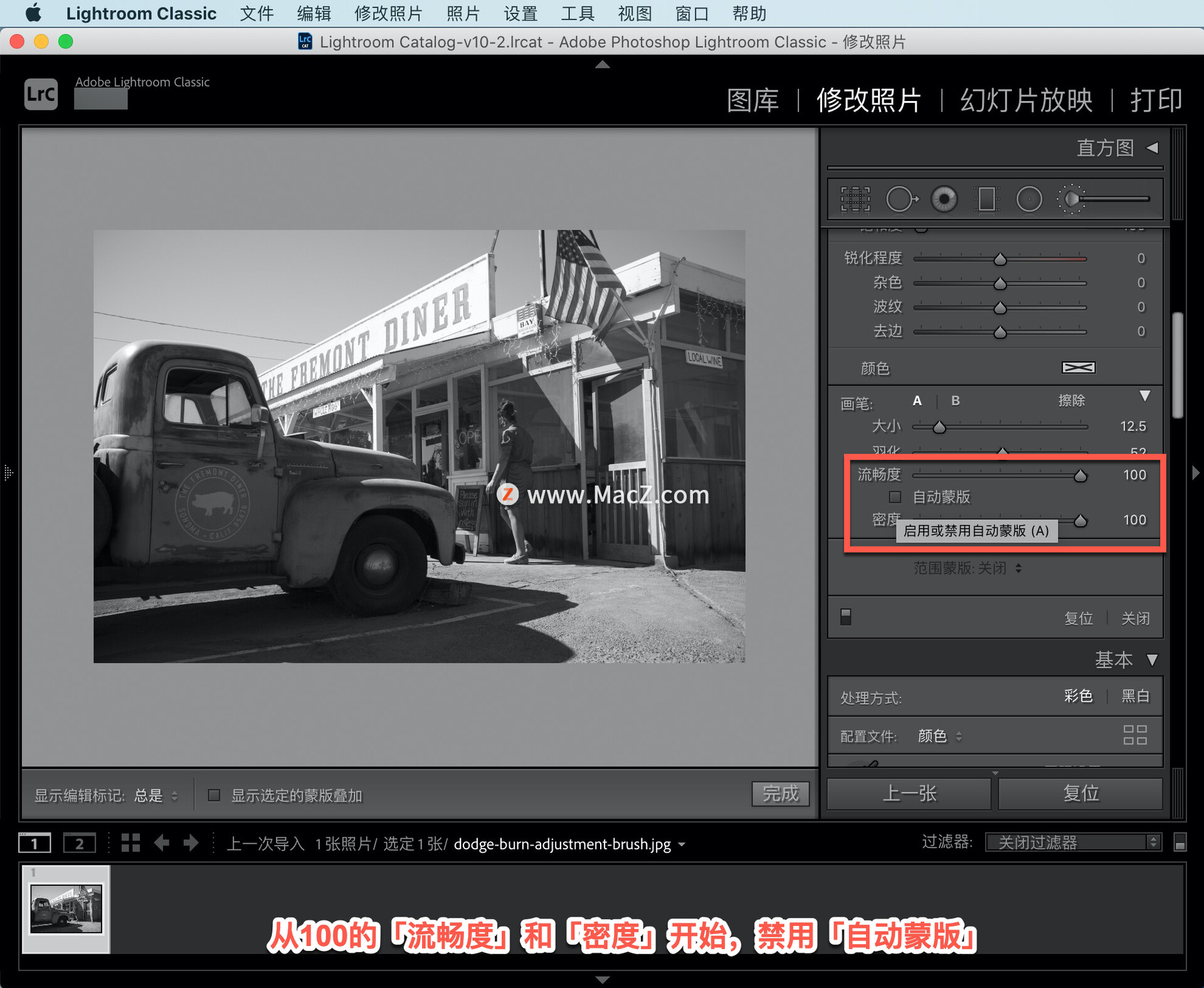The height and width of the screenshot is (988, 1204).
Task: Switch to the 图库 module
Action: (753, 100)
